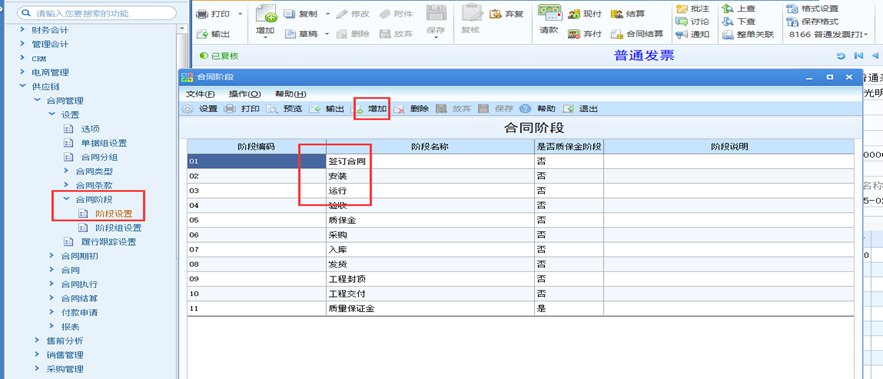Expand the 合同条款 tree node
The width and height of the screenshot is (883, 379).
click(x=65, y=185)
